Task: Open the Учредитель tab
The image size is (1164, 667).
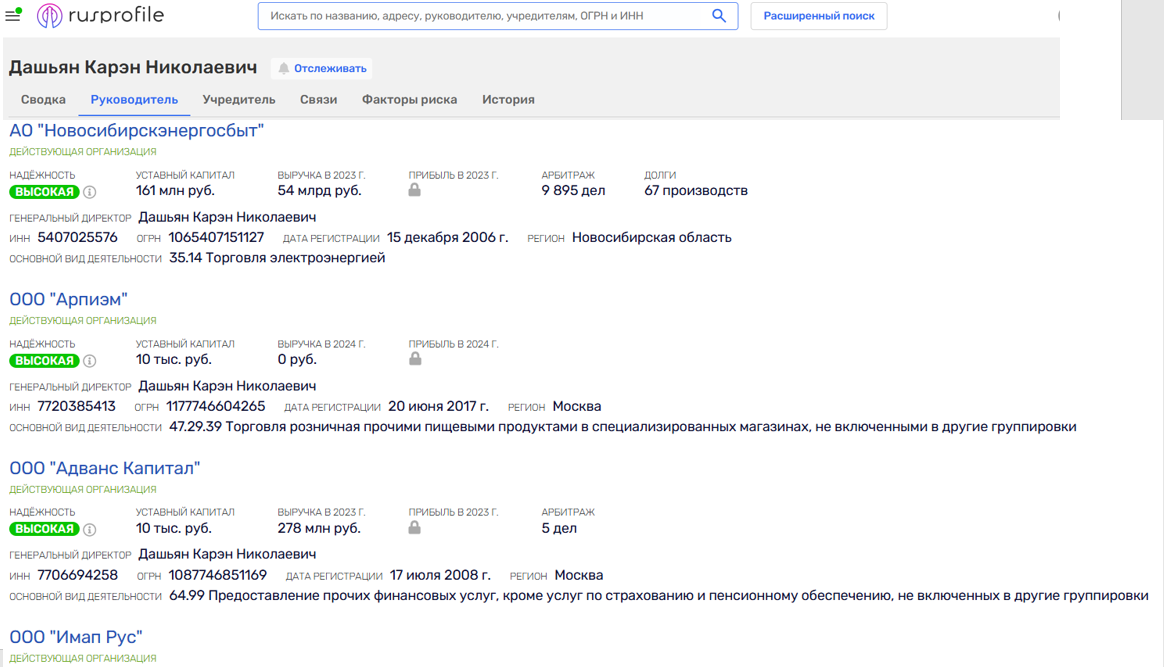Action: coord(239,99)
